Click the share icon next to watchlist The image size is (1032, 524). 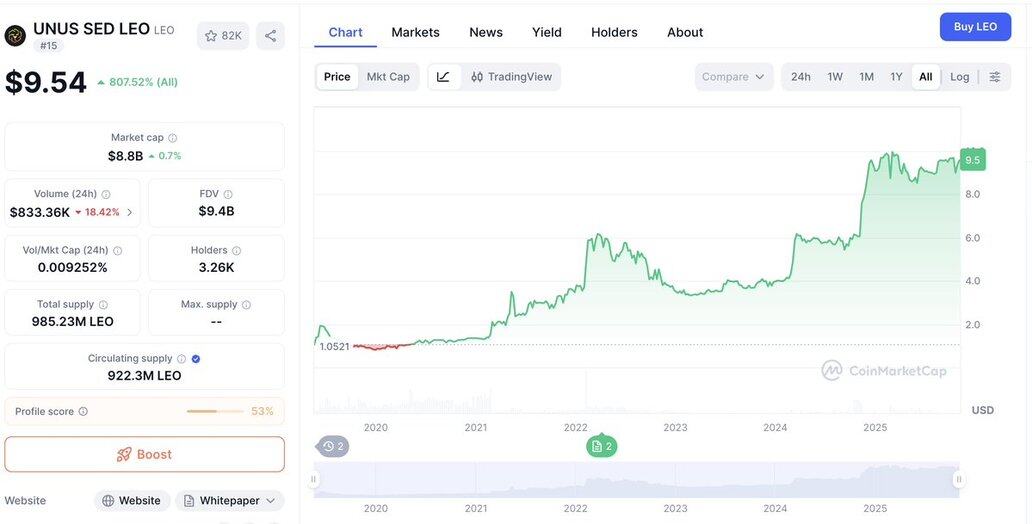click(x=270, y=36)
